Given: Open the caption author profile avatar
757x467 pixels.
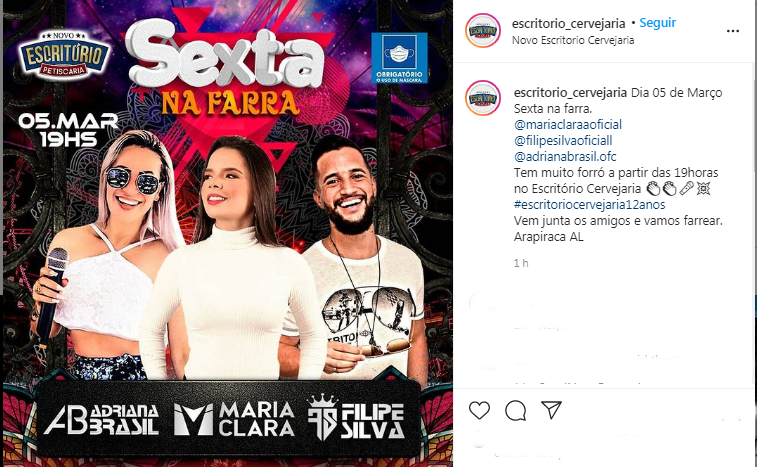Looking at the screenshot, I should [x=483, y=98].
